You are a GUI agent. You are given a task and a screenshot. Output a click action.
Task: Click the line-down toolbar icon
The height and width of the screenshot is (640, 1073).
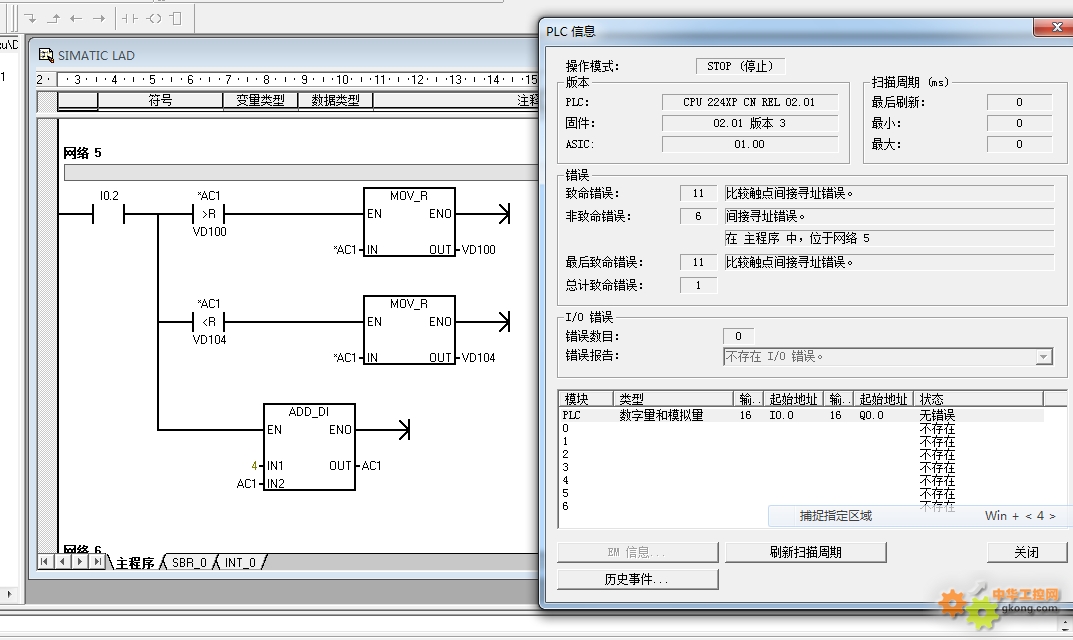click(31, 18)
